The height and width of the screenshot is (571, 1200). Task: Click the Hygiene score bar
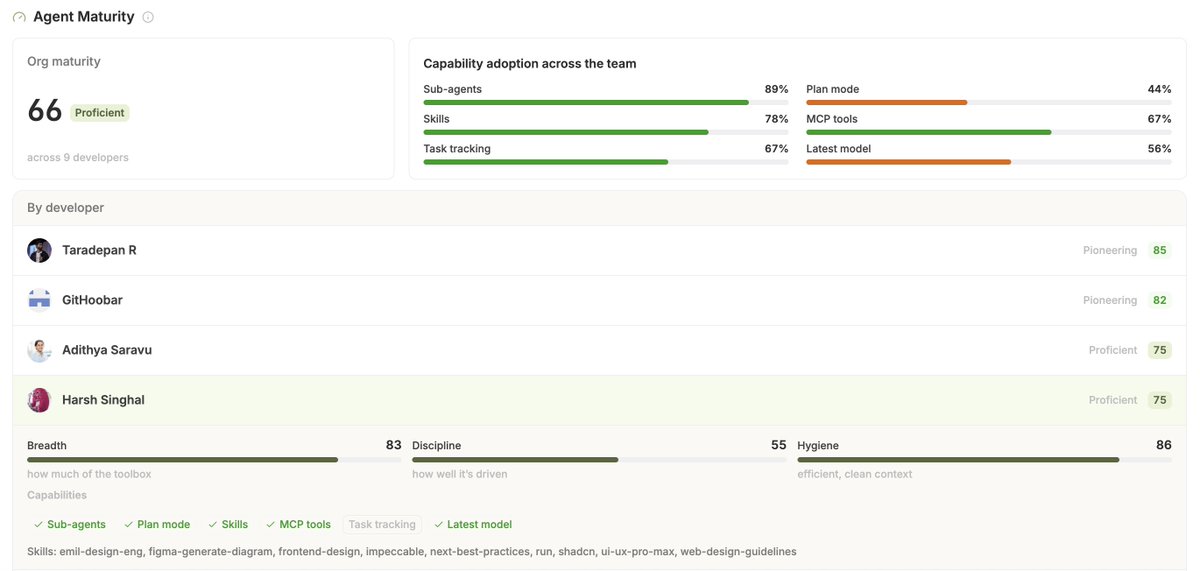pyautogui.click(x=984, y=460)
